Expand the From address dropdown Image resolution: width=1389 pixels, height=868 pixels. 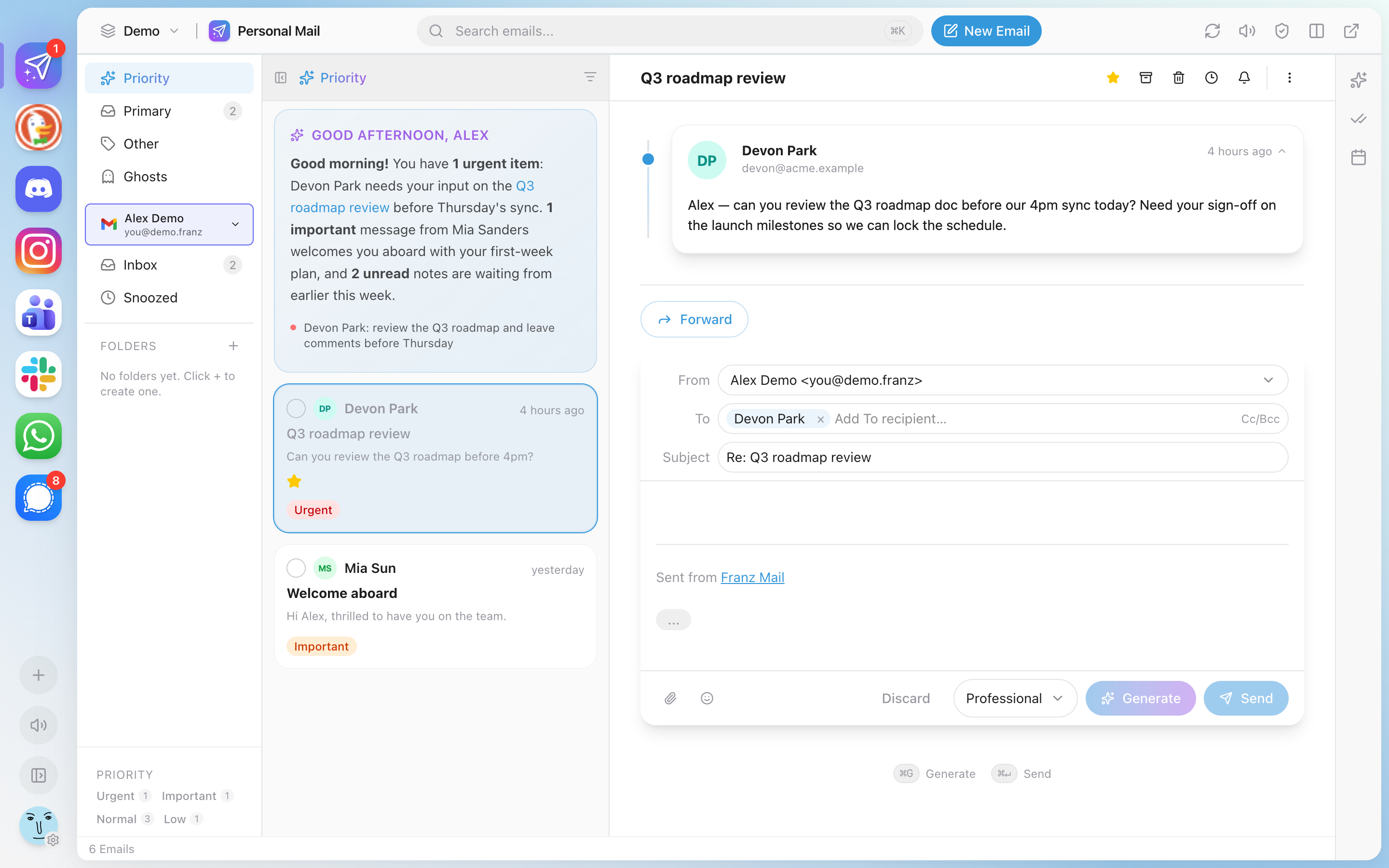(1003, 380)
